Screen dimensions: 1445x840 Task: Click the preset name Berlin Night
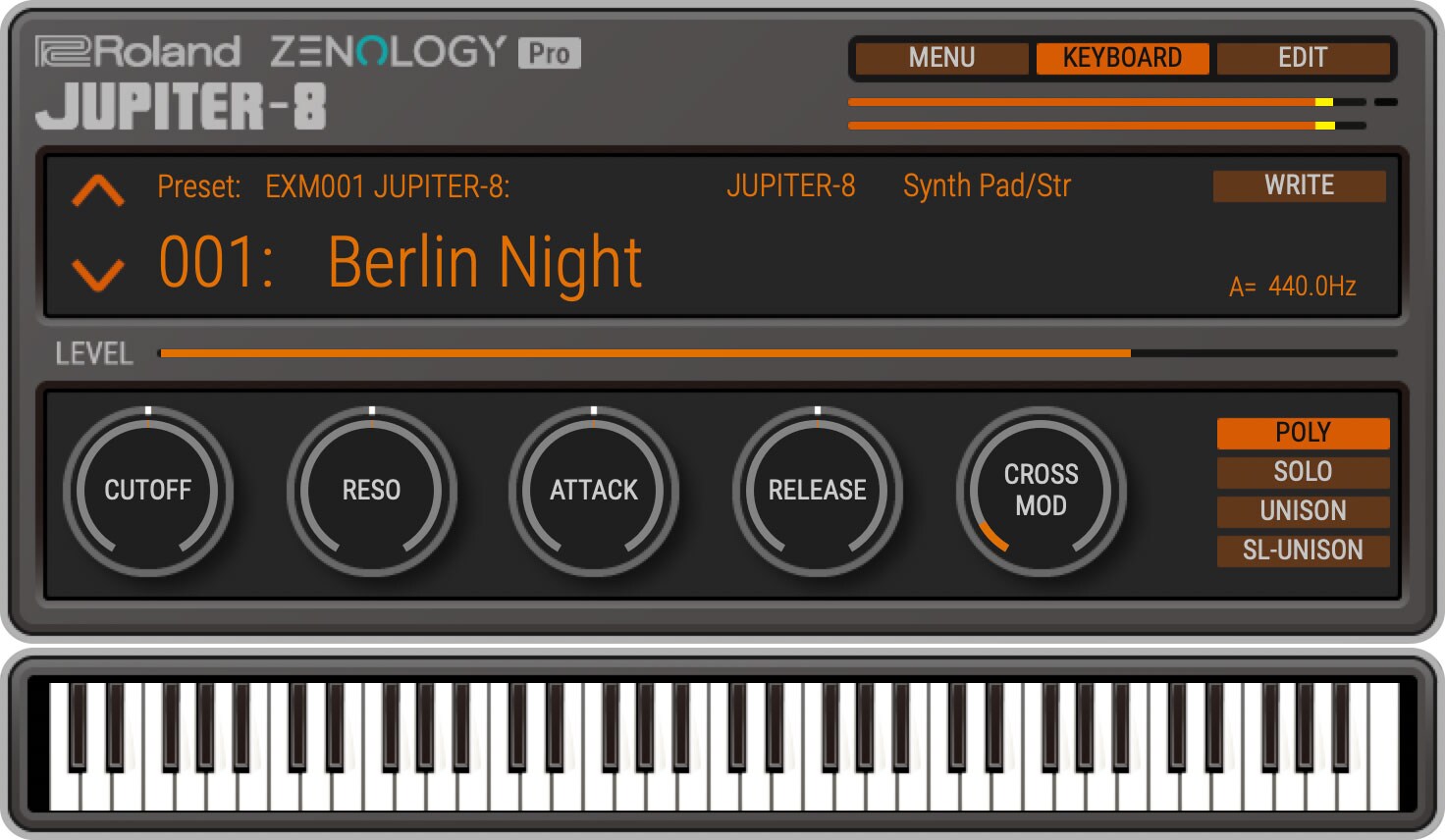pyautogui.click(x=485, y=263)
